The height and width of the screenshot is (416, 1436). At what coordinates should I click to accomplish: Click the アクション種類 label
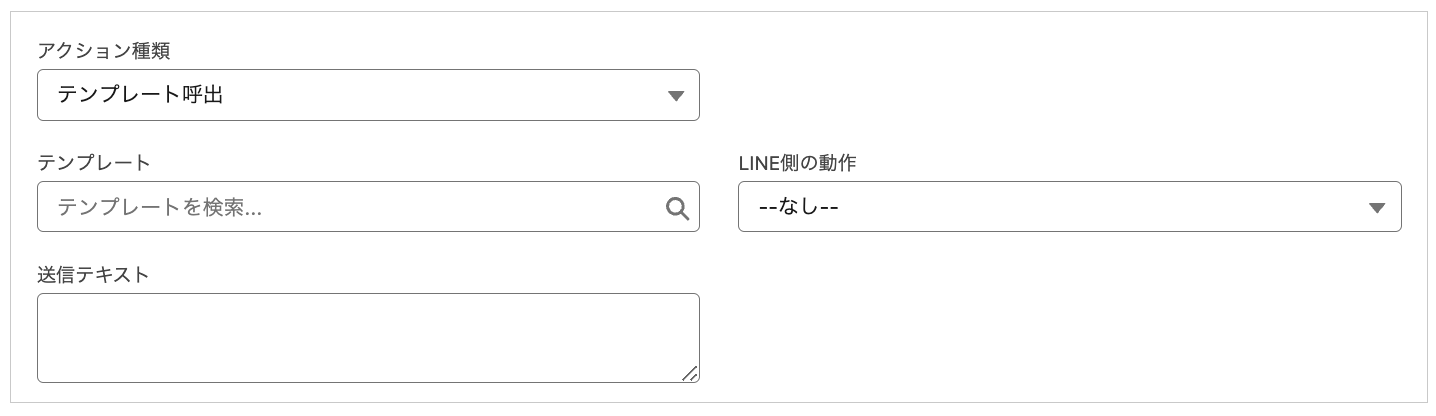pos(103,51)
